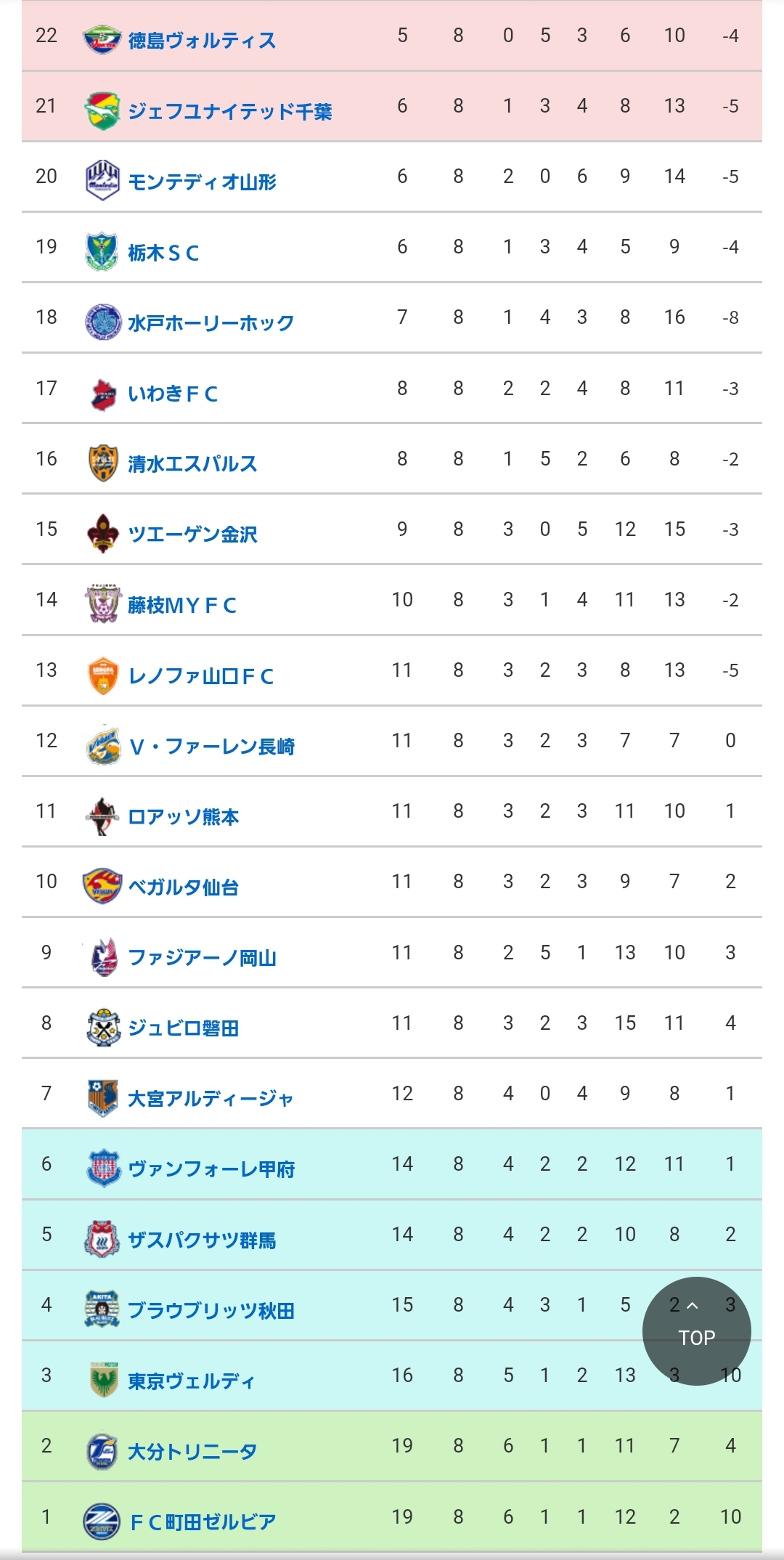Click the 徳島ヴォルティス club crest
This screenshot has width=784, height=1560.
102,38
